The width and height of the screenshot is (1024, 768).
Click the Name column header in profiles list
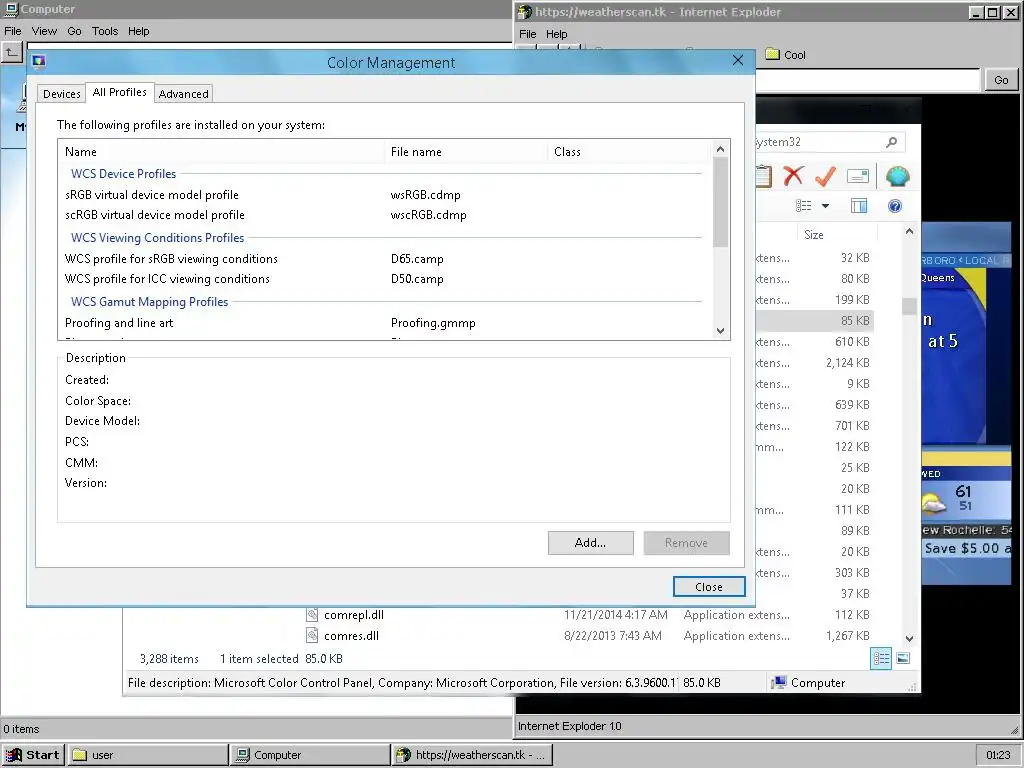pyautogui.click(x=222, y=152)
